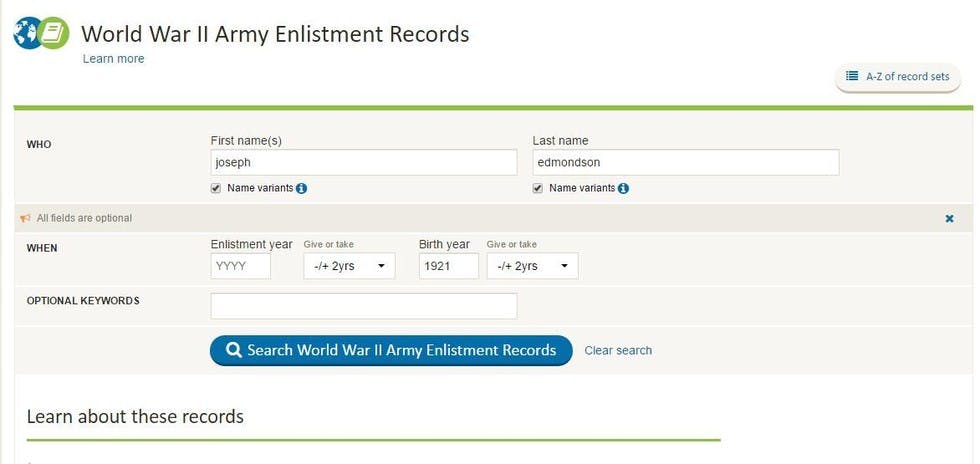Dismiss the 'All fields are optional' notice
This screenshot has width=980, height=464.
(x=949, y=218)
